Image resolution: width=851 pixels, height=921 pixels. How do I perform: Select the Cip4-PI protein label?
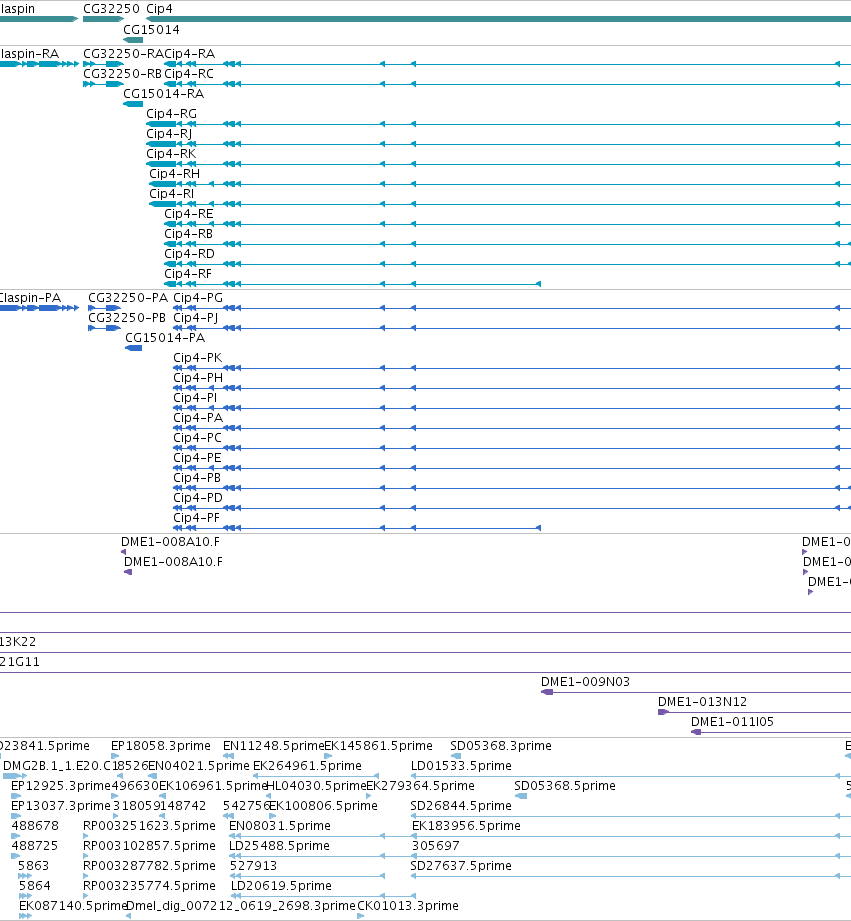point(195,398)
